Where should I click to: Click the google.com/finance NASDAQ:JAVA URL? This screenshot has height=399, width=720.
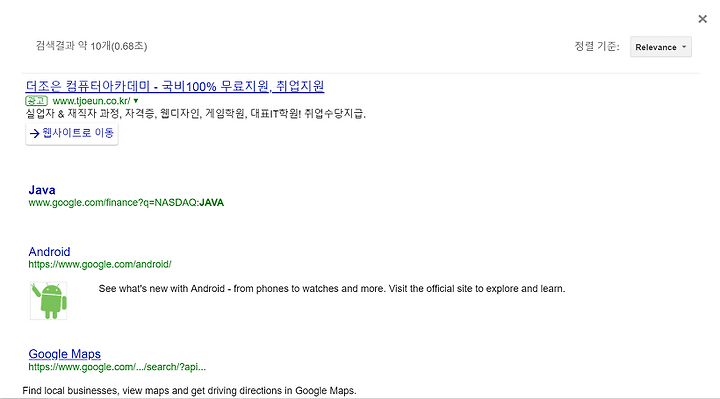tap(126, 202)
